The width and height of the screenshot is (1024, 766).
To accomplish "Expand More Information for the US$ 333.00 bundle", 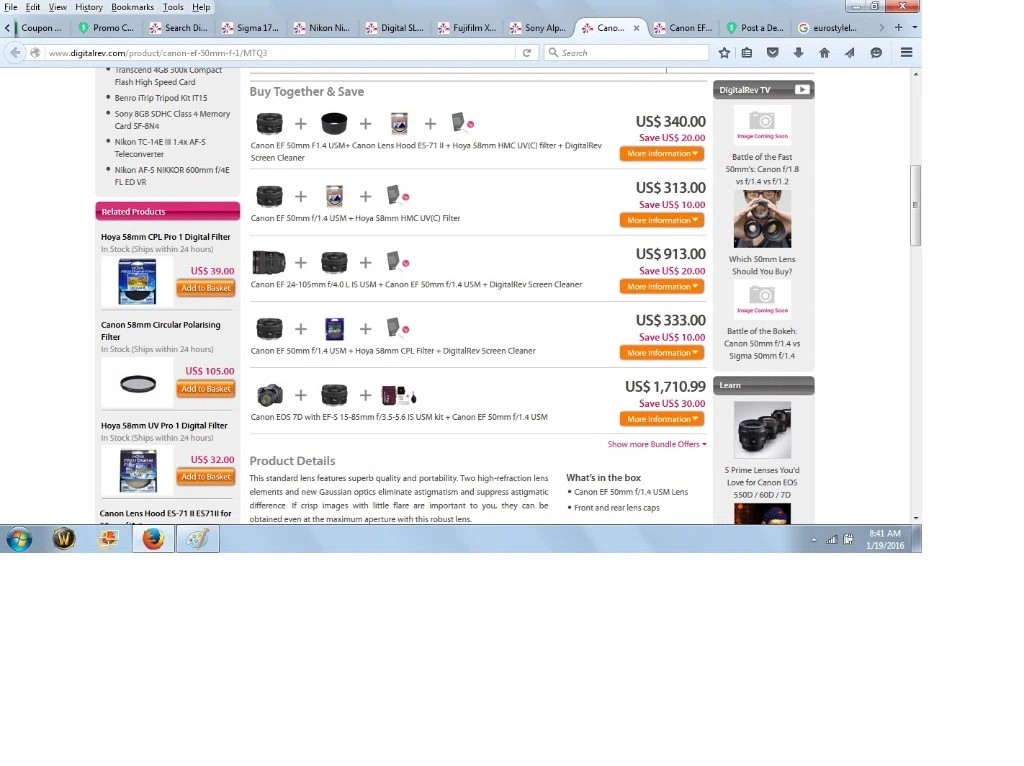I will [x=662, y=353].
